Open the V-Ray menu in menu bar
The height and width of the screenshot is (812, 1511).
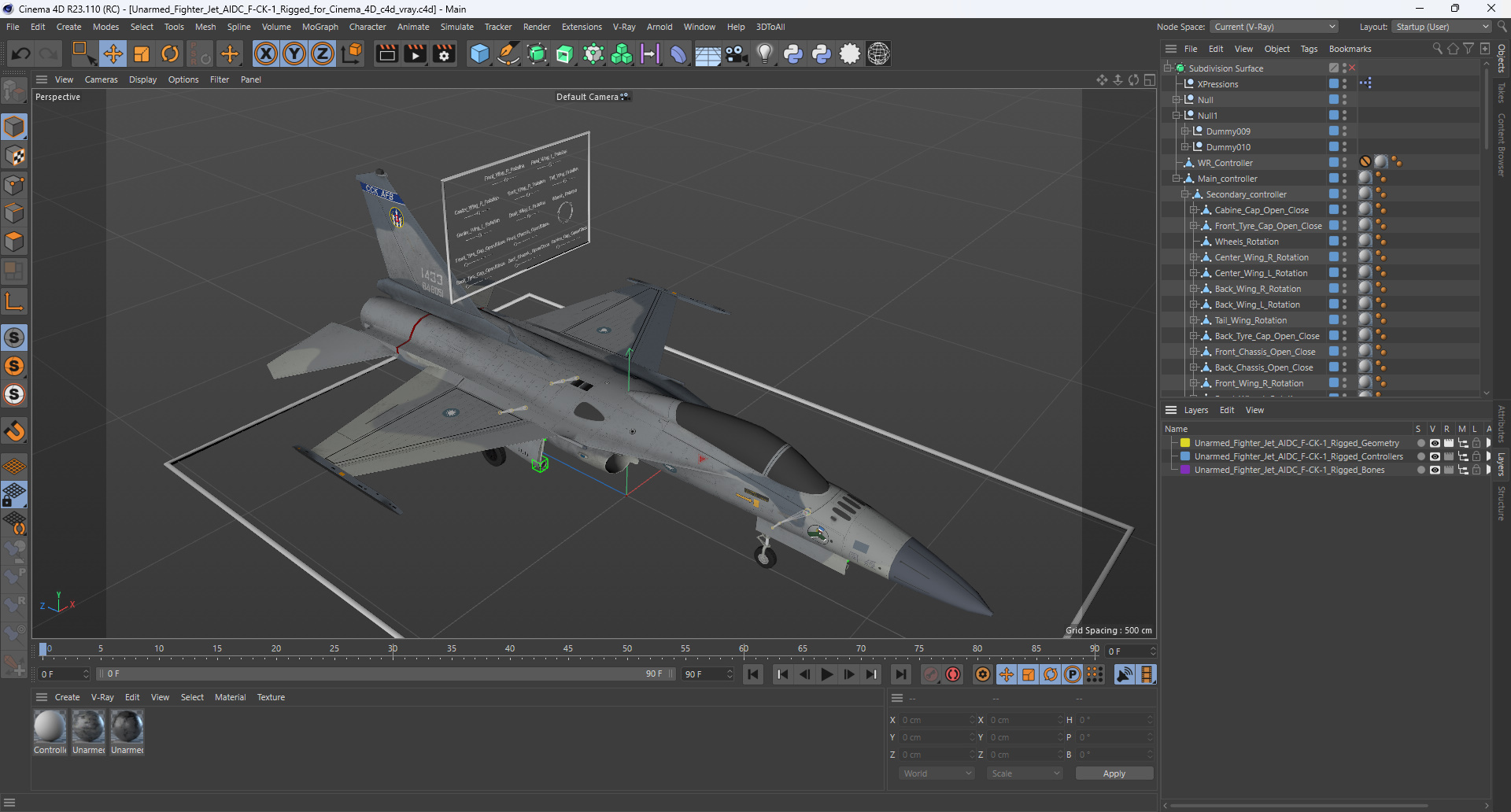(x=624, y=27)
